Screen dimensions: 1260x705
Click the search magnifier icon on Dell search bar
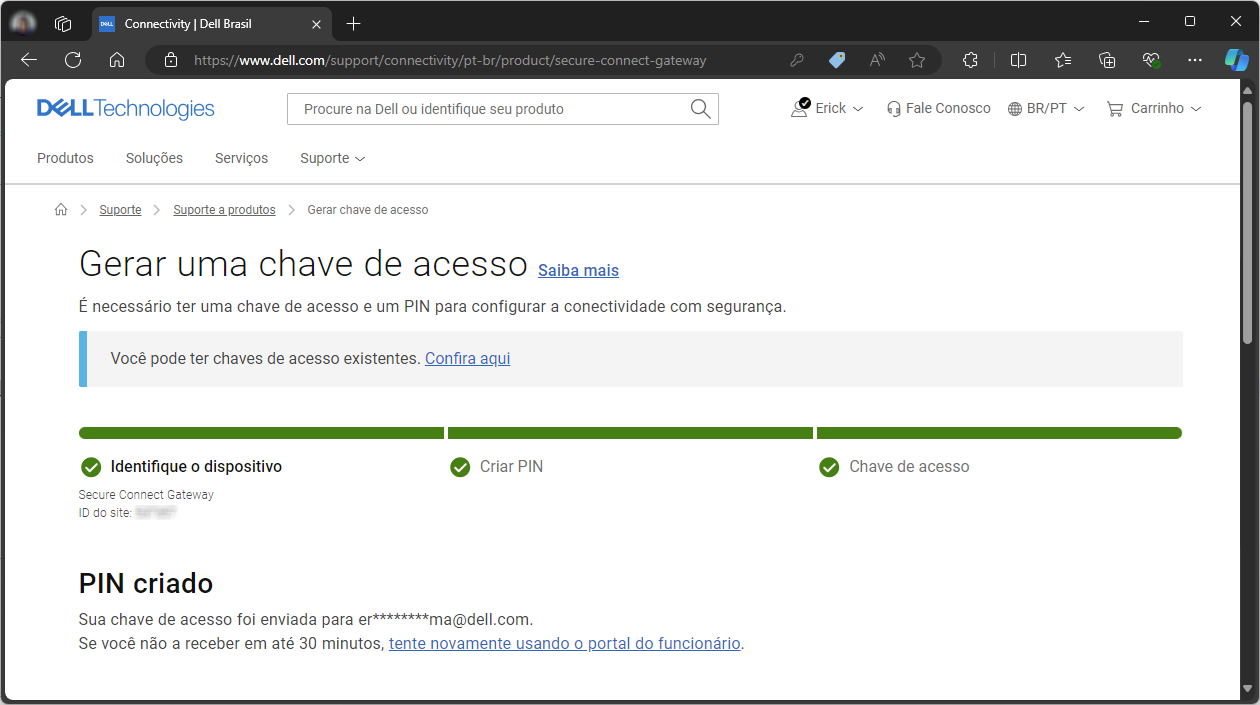[700, 108]
